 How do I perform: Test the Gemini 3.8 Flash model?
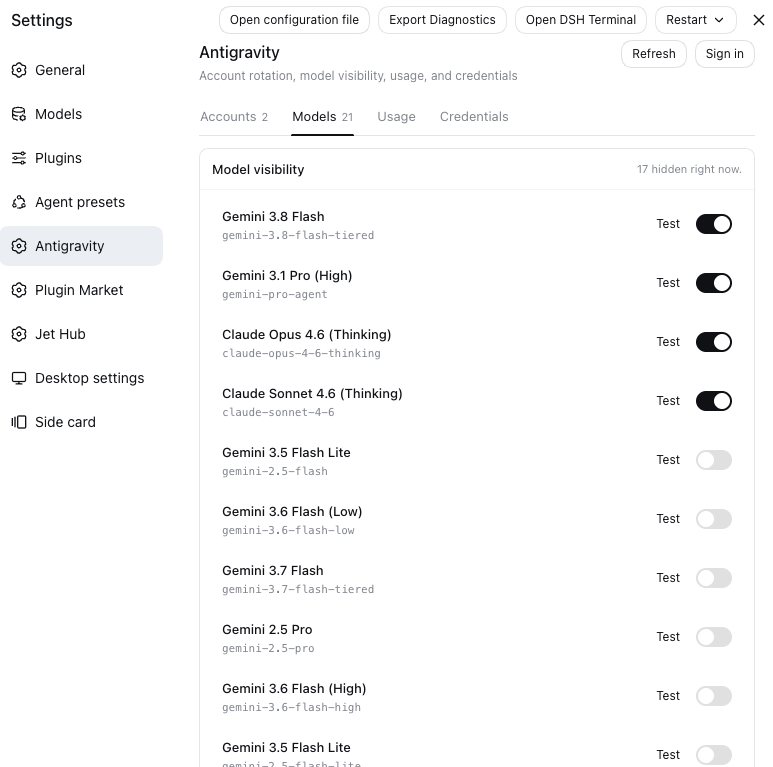(668, 224)
